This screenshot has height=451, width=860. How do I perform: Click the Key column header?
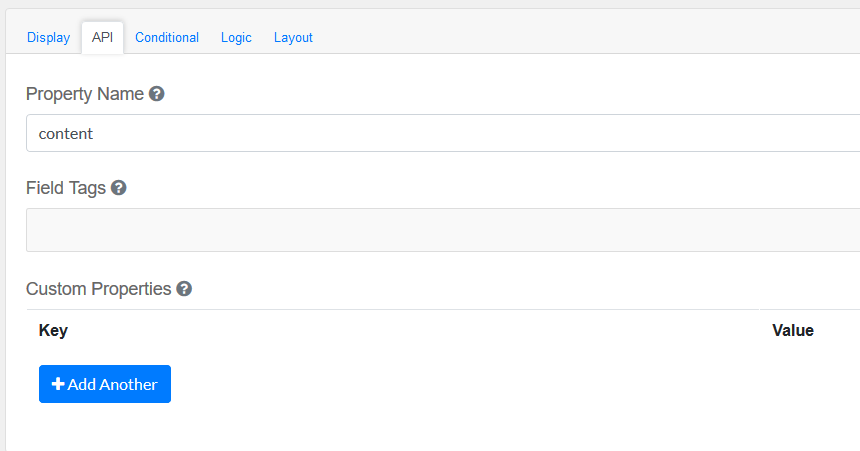click(53, 330)
